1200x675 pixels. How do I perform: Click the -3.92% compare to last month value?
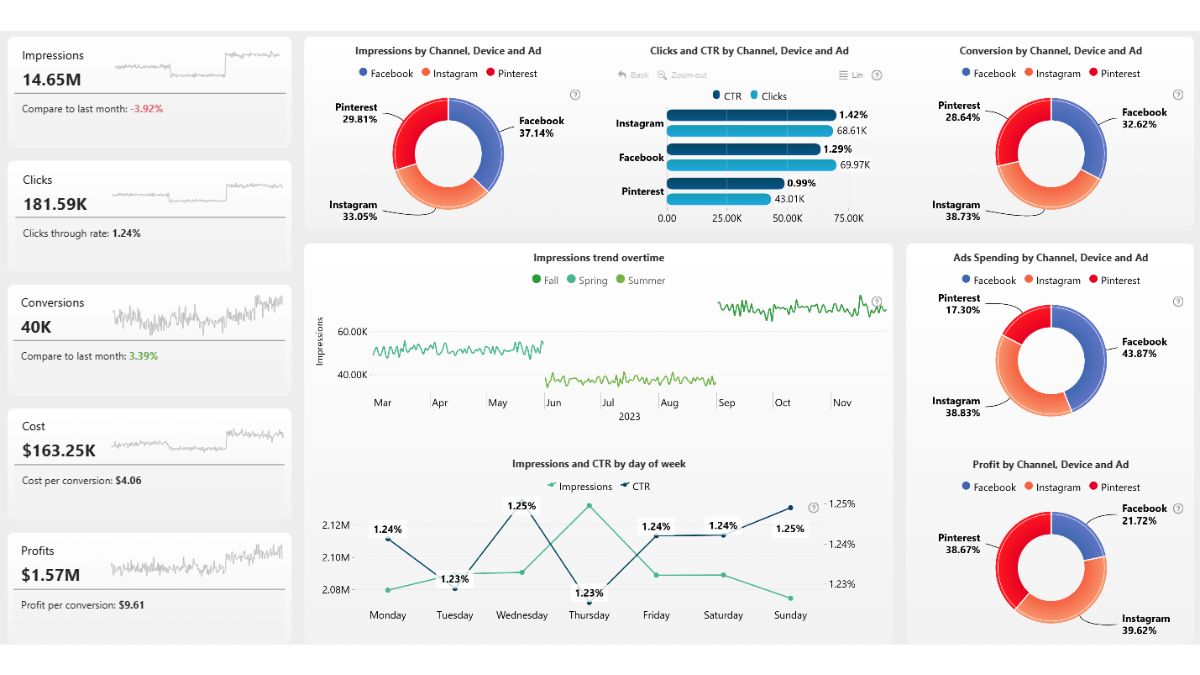[x=147, y=109]
